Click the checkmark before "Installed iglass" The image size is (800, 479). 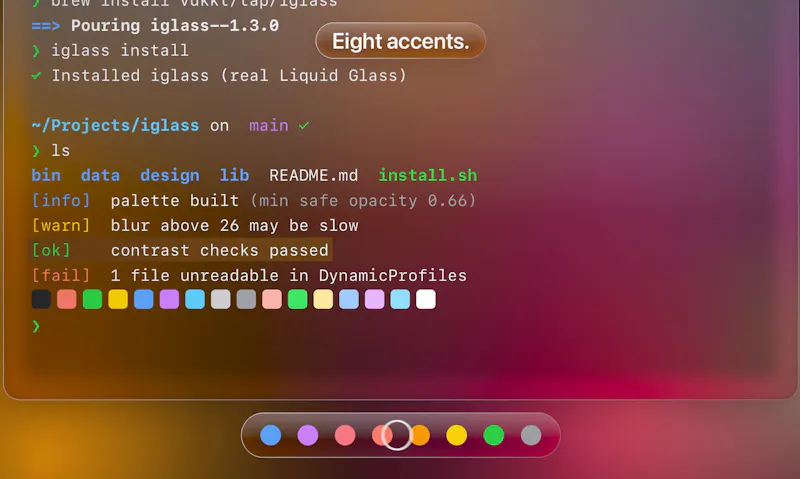tap(36, 76)
